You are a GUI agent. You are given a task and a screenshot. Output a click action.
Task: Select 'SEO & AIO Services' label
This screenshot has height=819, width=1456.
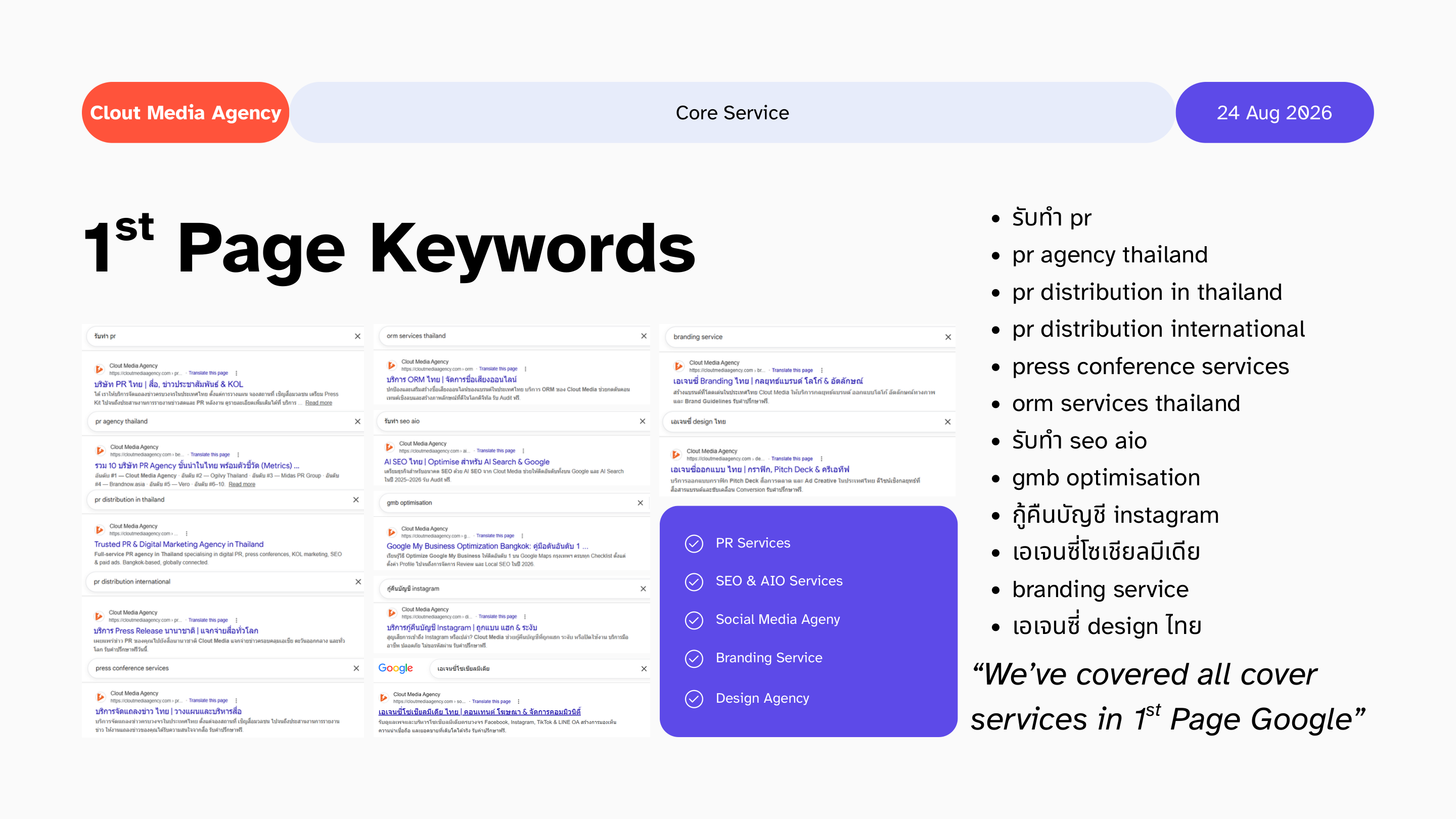pyautogui.click(x=779, y=581)
